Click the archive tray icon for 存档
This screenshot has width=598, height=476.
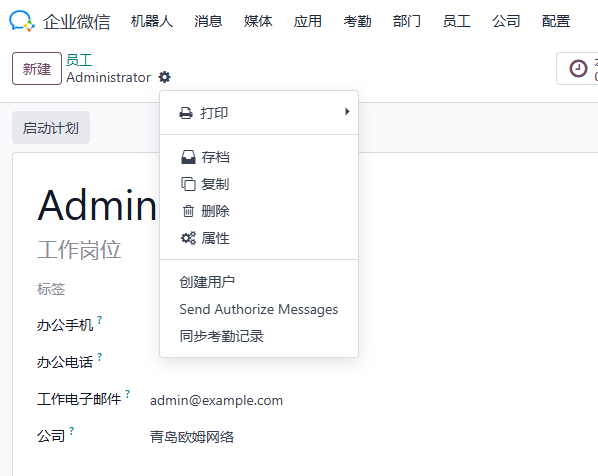188,157
